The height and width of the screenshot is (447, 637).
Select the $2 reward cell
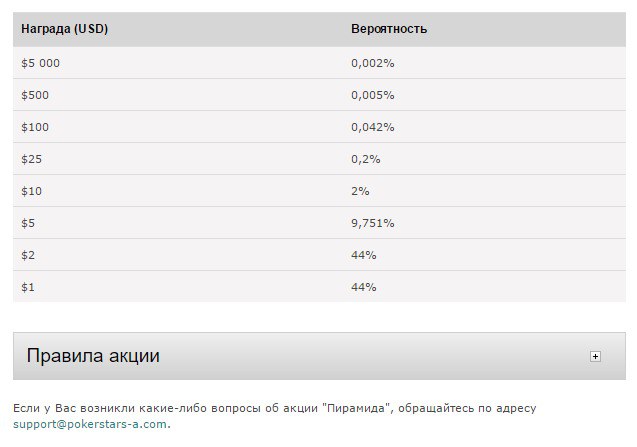[28, 255]
